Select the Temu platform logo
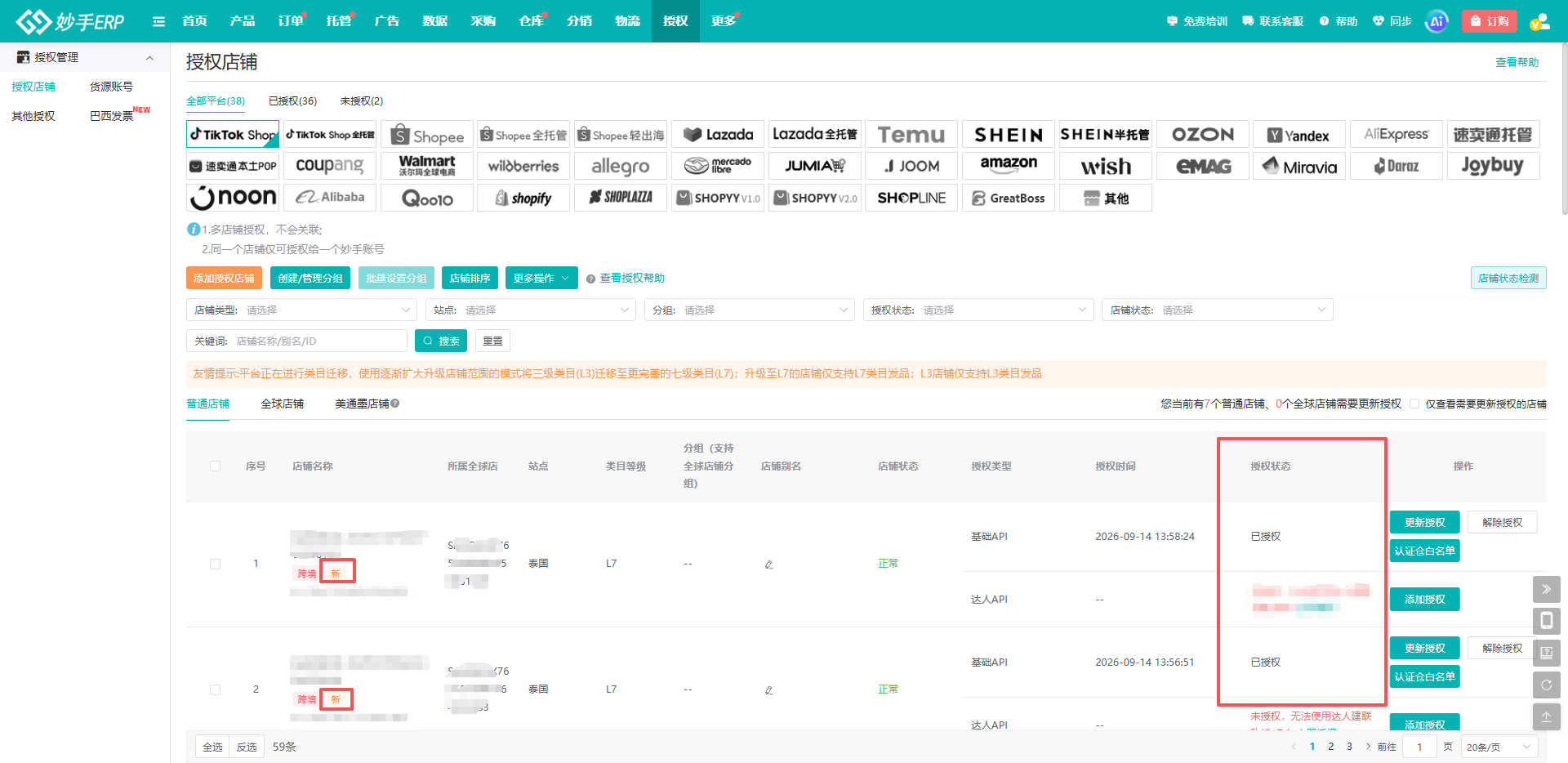 911,134
